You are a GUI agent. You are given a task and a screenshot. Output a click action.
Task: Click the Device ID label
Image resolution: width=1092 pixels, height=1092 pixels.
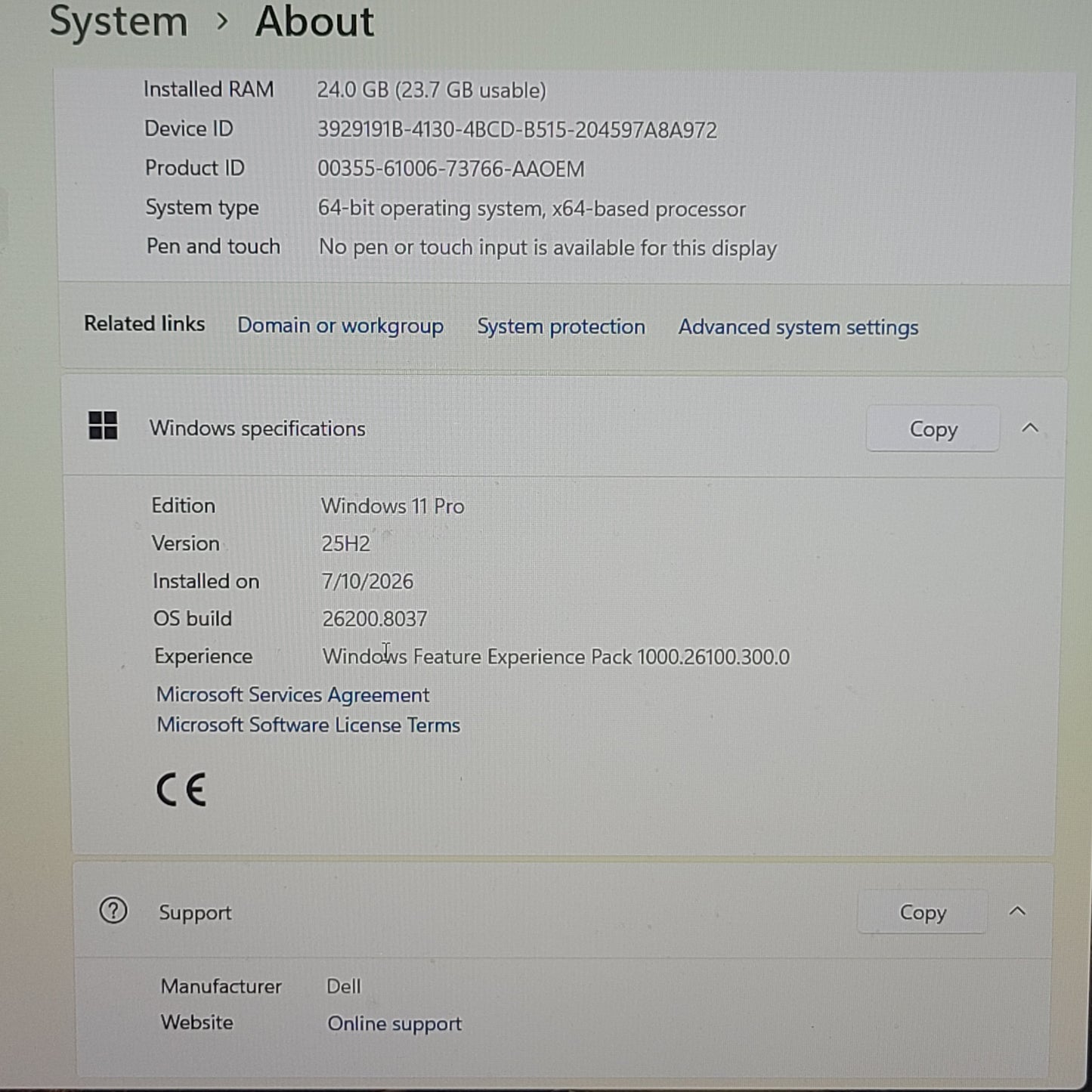coord(189,128)
